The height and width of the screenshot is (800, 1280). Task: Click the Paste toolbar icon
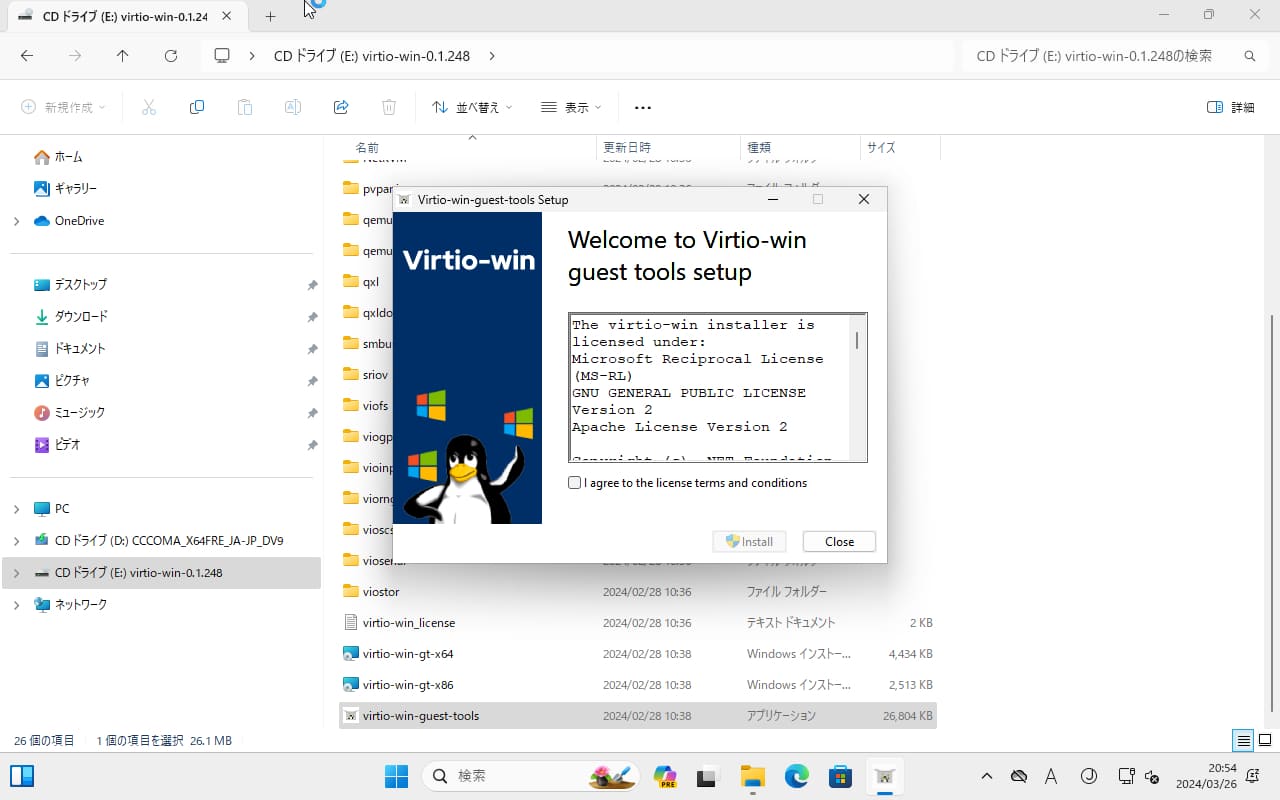[245, 107]
